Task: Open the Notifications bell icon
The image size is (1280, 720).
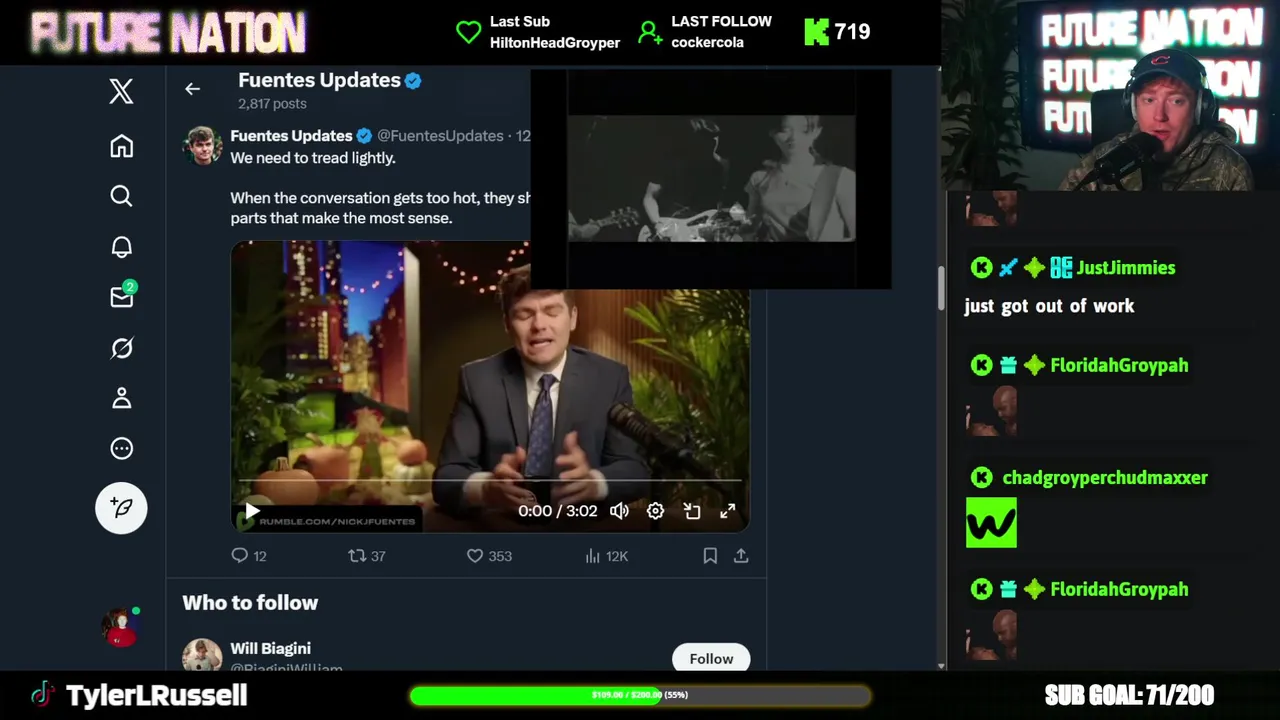Action: (121, 247)
